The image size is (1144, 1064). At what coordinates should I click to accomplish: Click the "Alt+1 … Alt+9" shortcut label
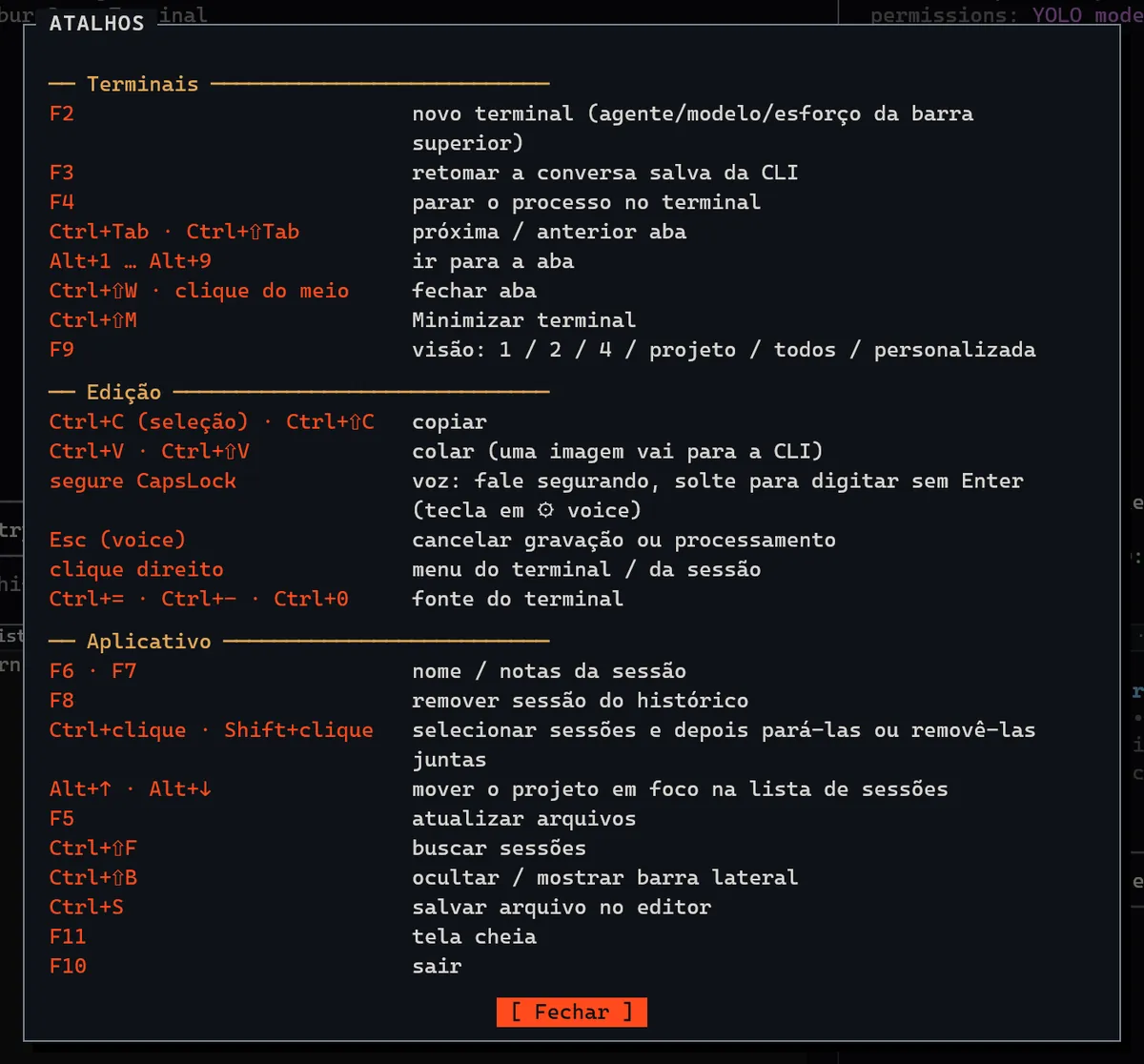coord(131,261)
